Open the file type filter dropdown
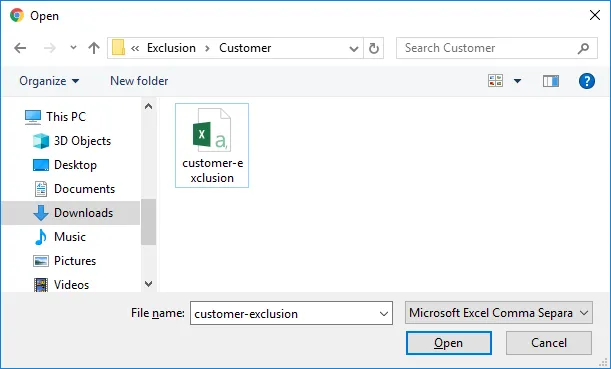Viewport: 611px width, 369px height. pos(499,313)
